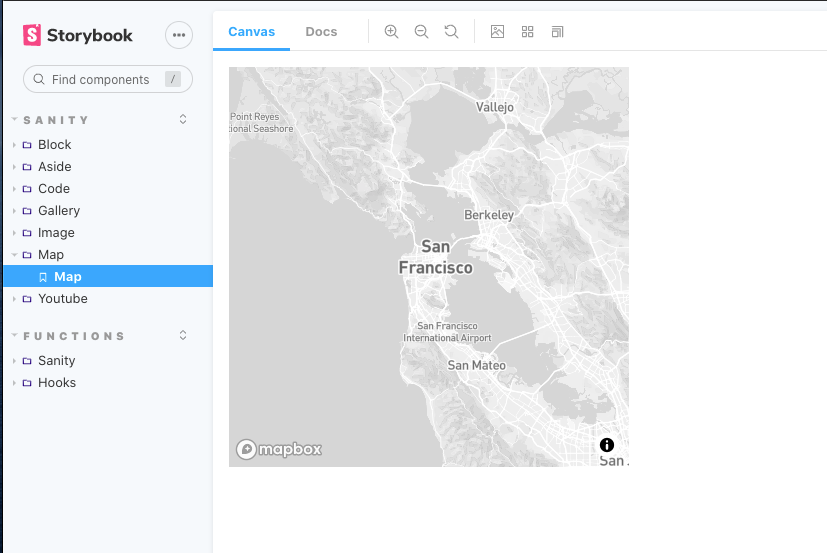Image resolution: width=827 pixels, height=553 pixels.
Task: Switch to the Docs tab
Action: coord(321,32)
